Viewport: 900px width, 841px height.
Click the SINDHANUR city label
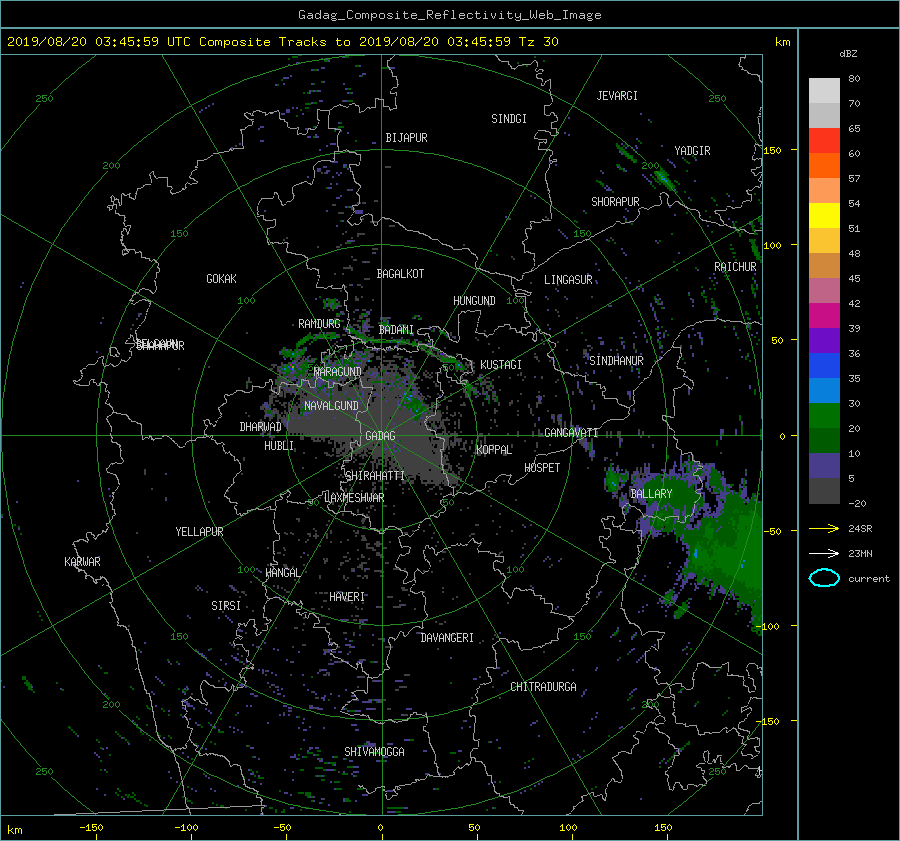tap(616, 361)
